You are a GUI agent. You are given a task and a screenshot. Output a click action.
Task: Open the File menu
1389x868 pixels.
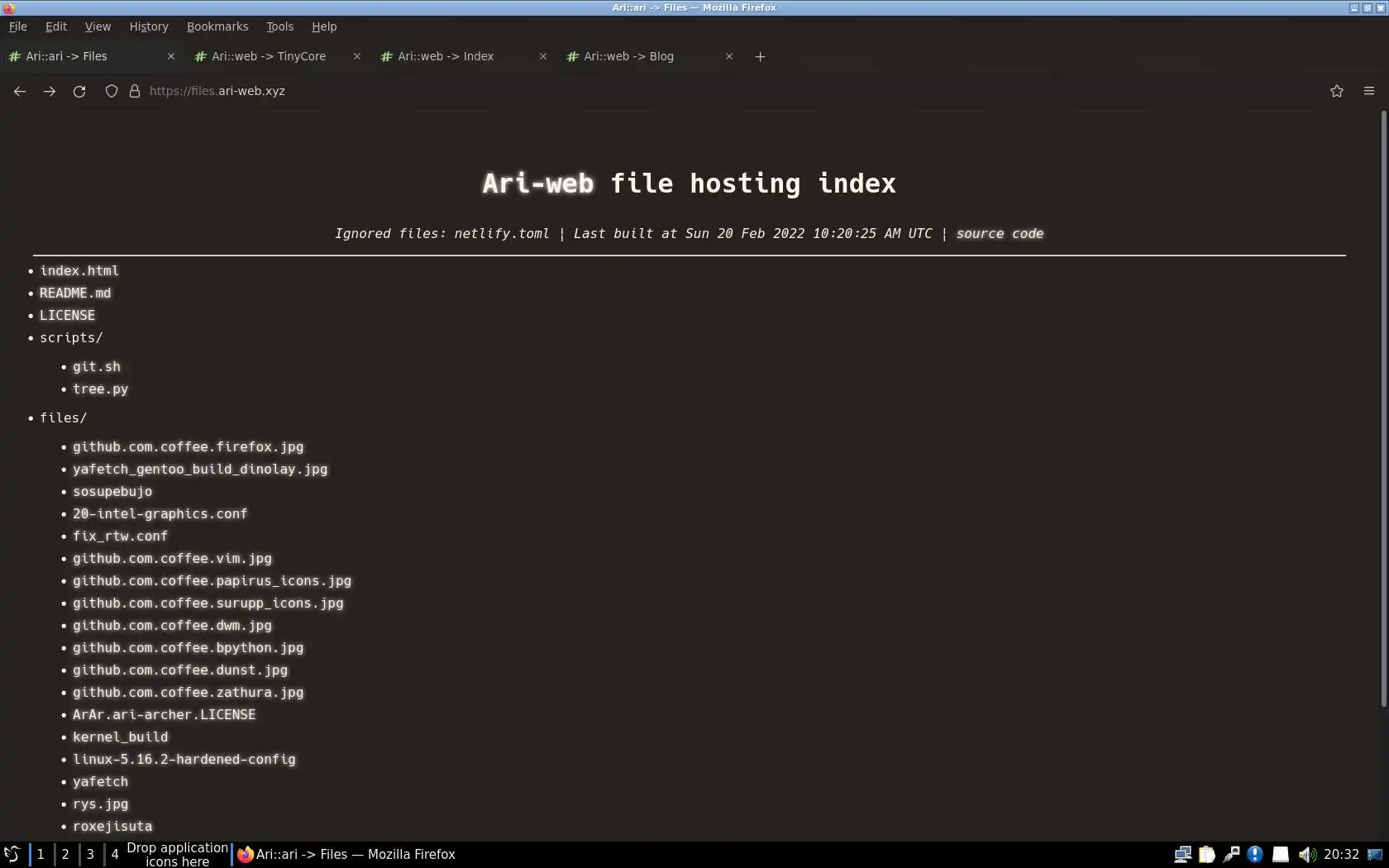(x=18, y=26)
